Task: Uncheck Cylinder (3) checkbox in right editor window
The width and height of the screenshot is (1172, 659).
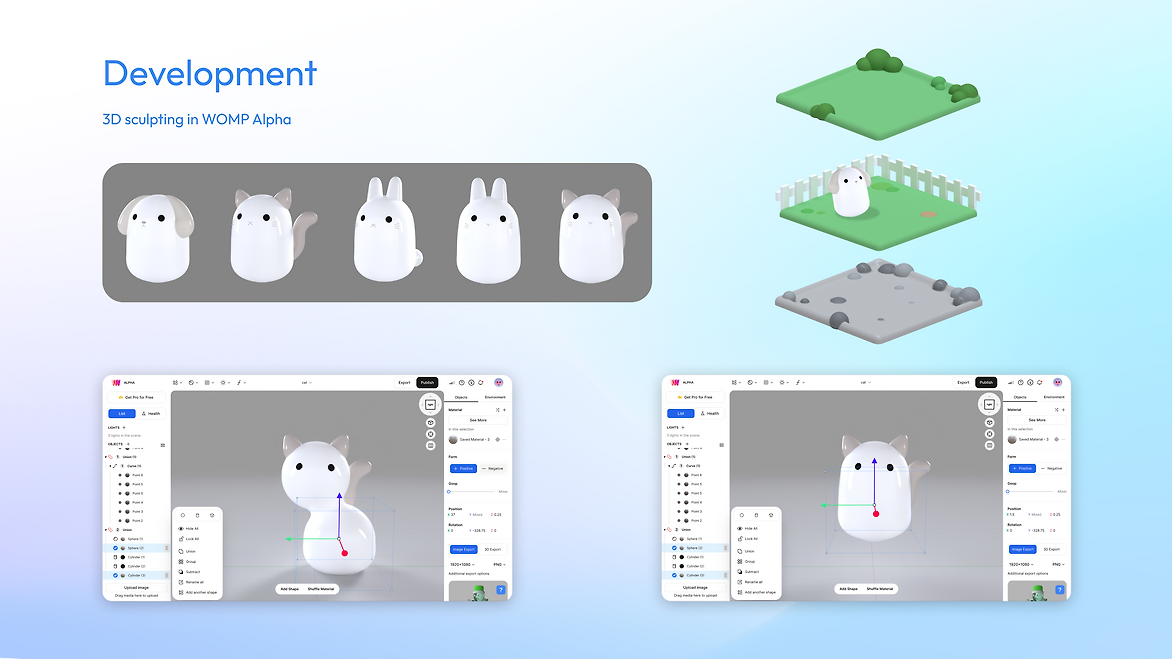Action: point(674,575)
